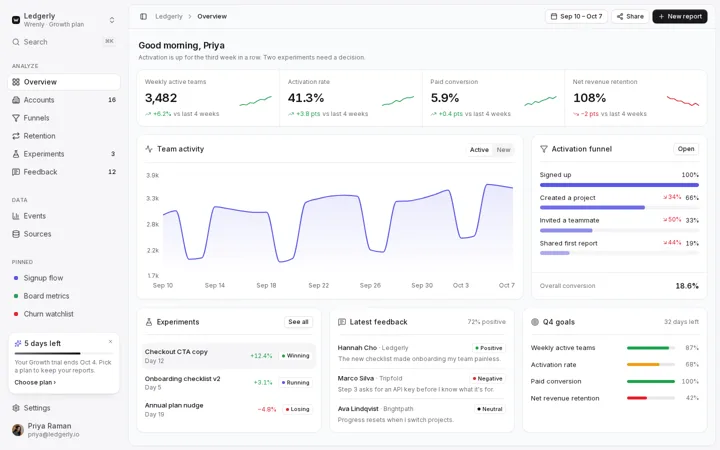Select Overview in the sidebar
720x450 pixels.
[x=64, y=82]
